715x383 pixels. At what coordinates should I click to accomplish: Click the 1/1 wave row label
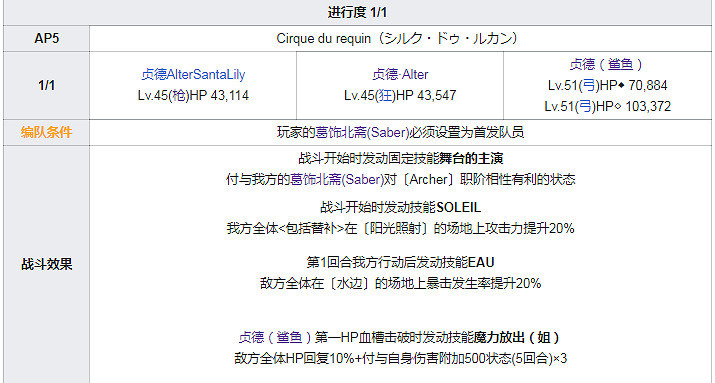tap(47, 85)
